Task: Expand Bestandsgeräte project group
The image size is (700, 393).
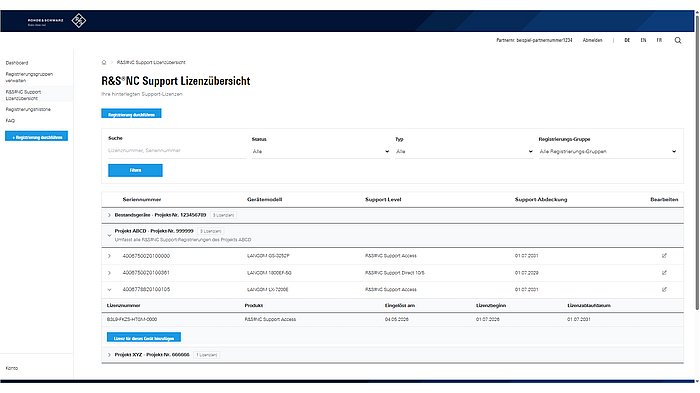Action: (109, 215)
